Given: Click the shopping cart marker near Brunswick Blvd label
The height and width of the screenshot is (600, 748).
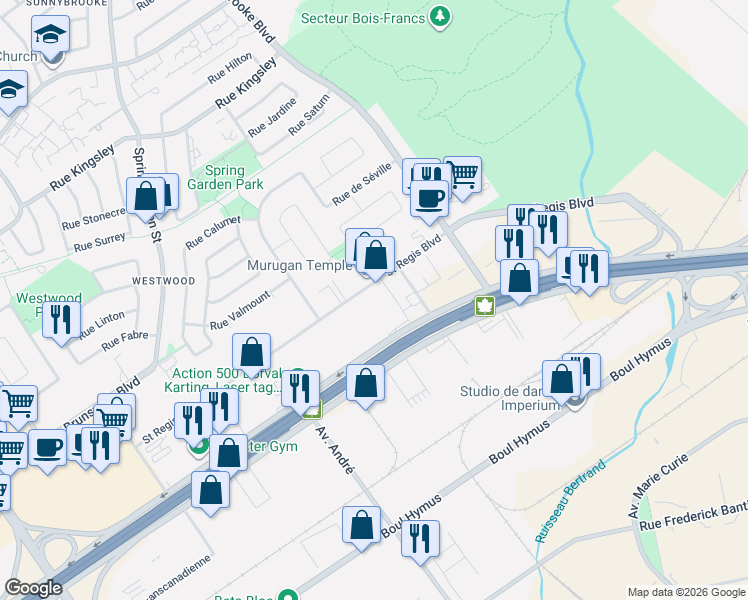Looking at the screenshot, I should tap(113, 421).
